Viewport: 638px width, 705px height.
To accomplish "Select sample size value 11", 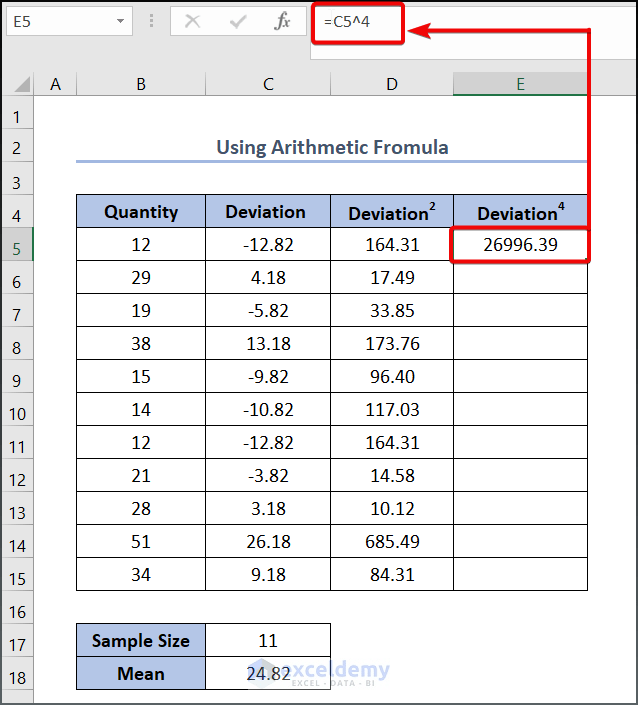I will click(268, 640).
